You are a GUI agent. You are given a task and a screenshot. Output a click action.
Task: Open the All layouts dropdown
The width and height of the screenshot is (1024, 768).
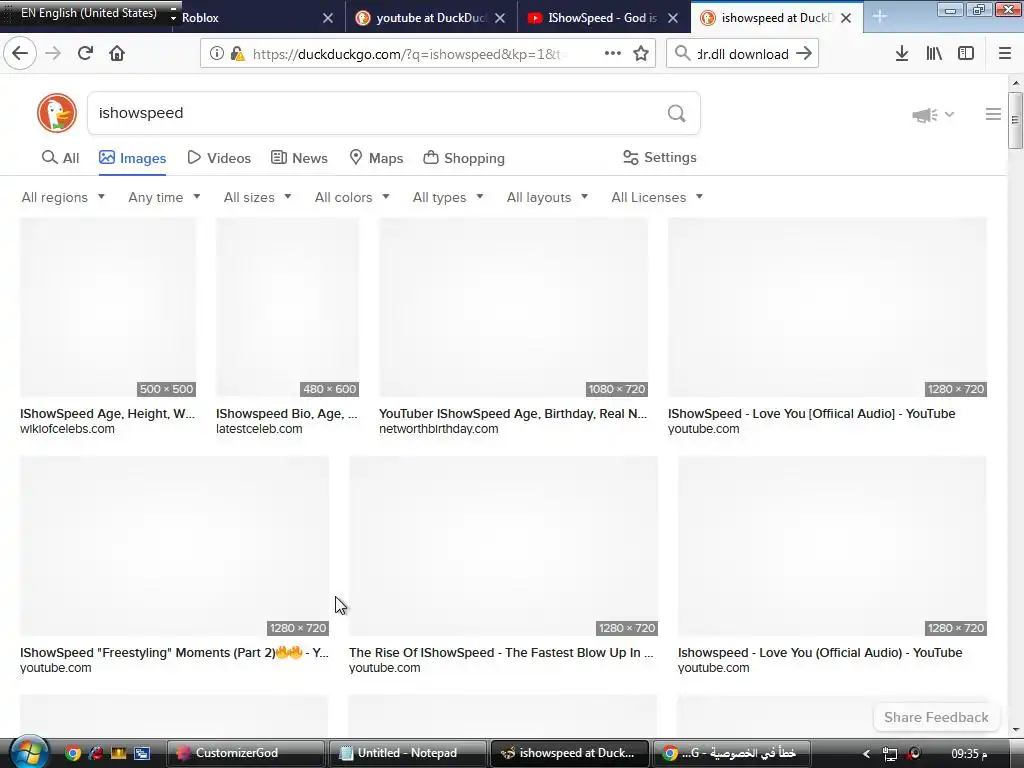click(x=547, y=197)
